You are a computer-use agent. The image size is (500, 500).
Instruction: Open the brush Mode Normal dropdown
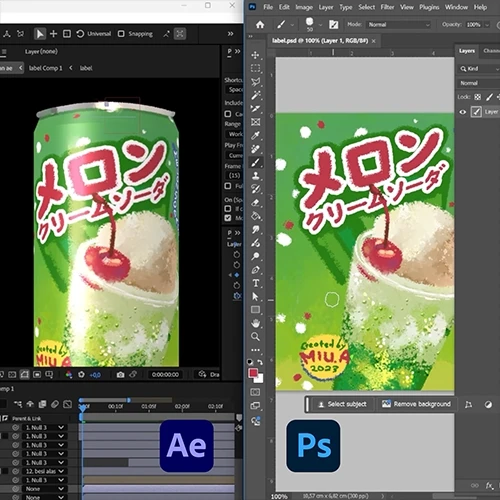pos(399,25)
